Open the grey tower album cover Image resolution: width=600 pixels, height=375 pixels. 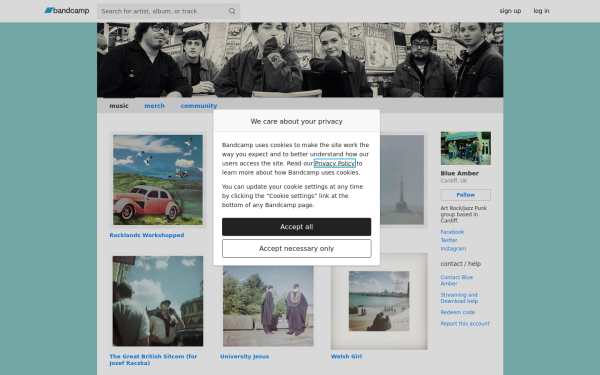coord(403,180)
